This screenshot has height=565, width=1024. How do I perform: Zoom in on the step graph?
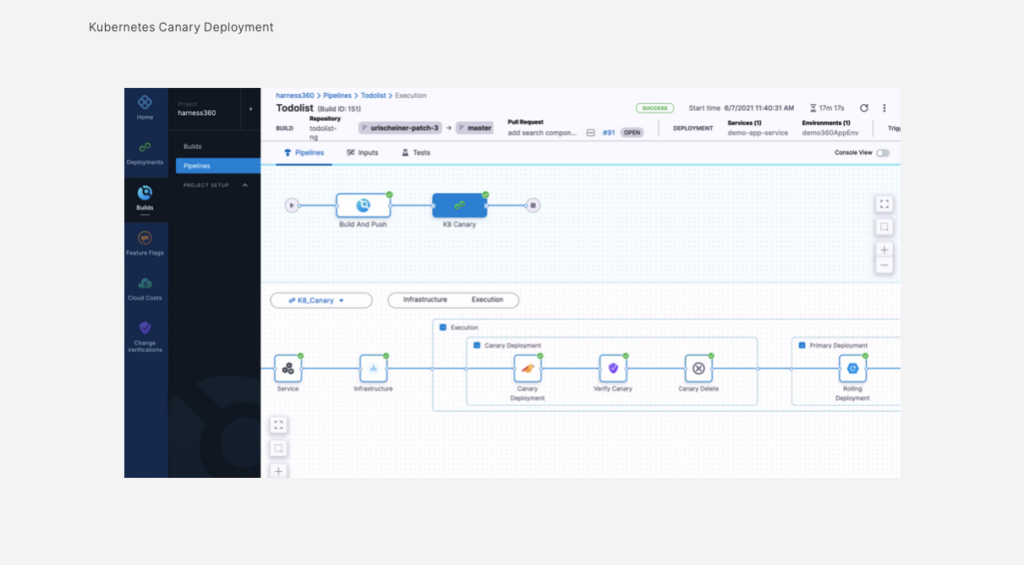coord(278,471)
